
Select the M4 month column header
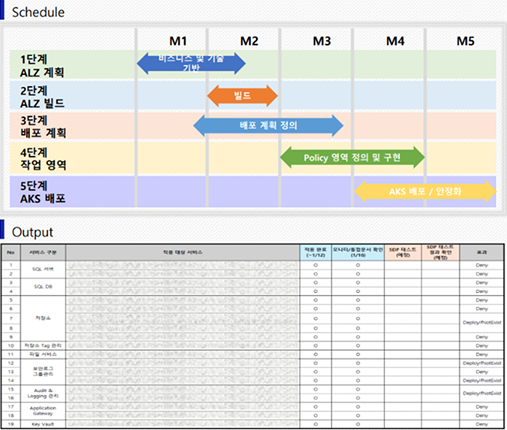(395, 41)
